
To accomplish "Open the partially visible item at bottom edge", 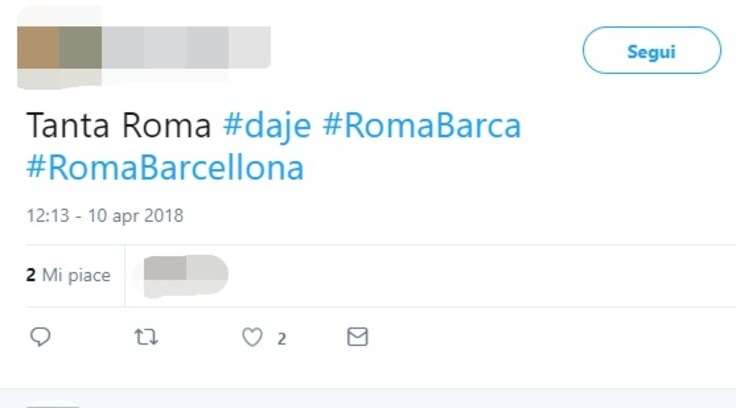I will pos(53,405).
